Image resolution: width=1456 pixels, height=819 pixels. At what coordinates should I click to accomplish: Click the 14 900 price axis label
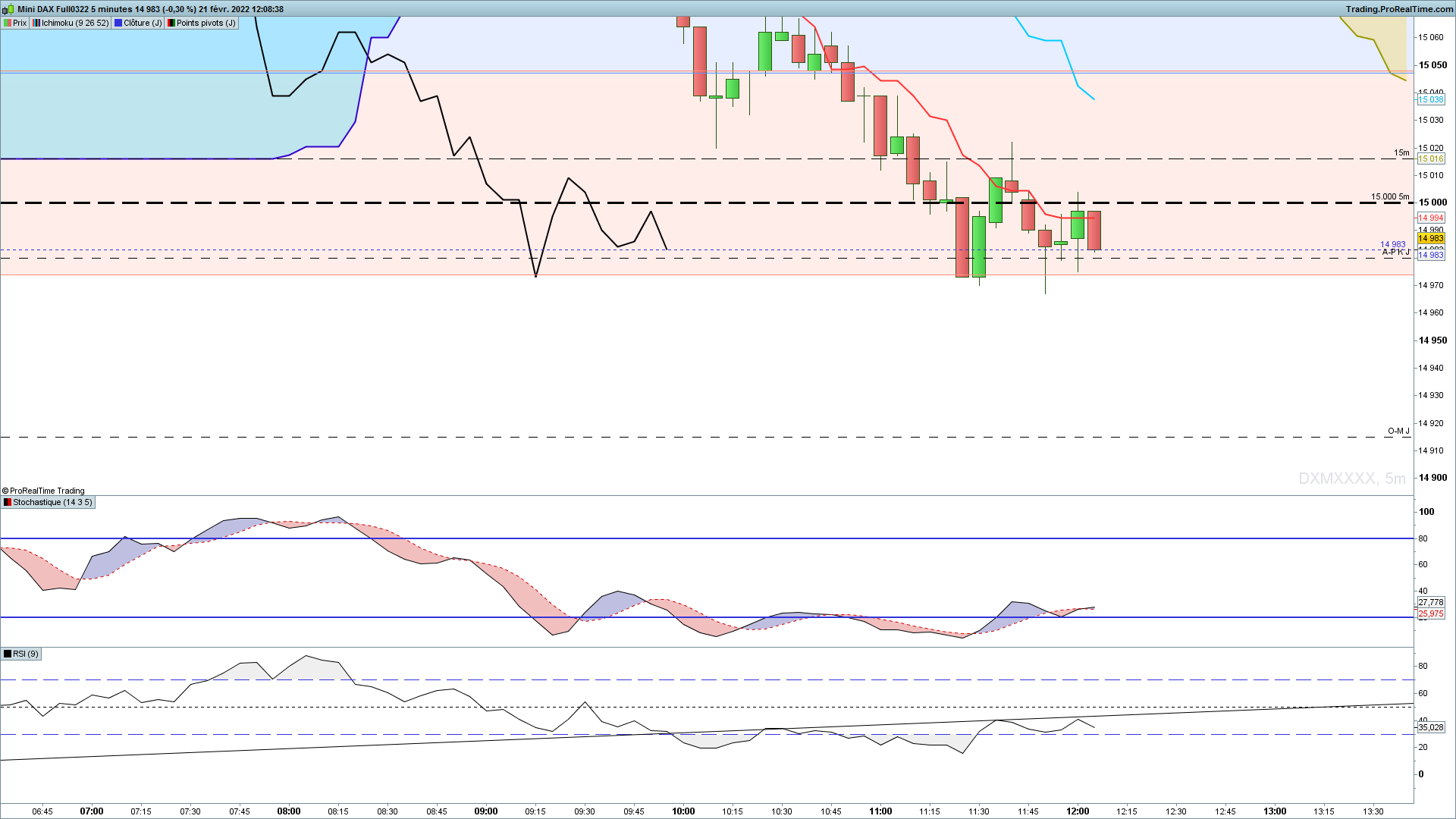(1432, 478)
